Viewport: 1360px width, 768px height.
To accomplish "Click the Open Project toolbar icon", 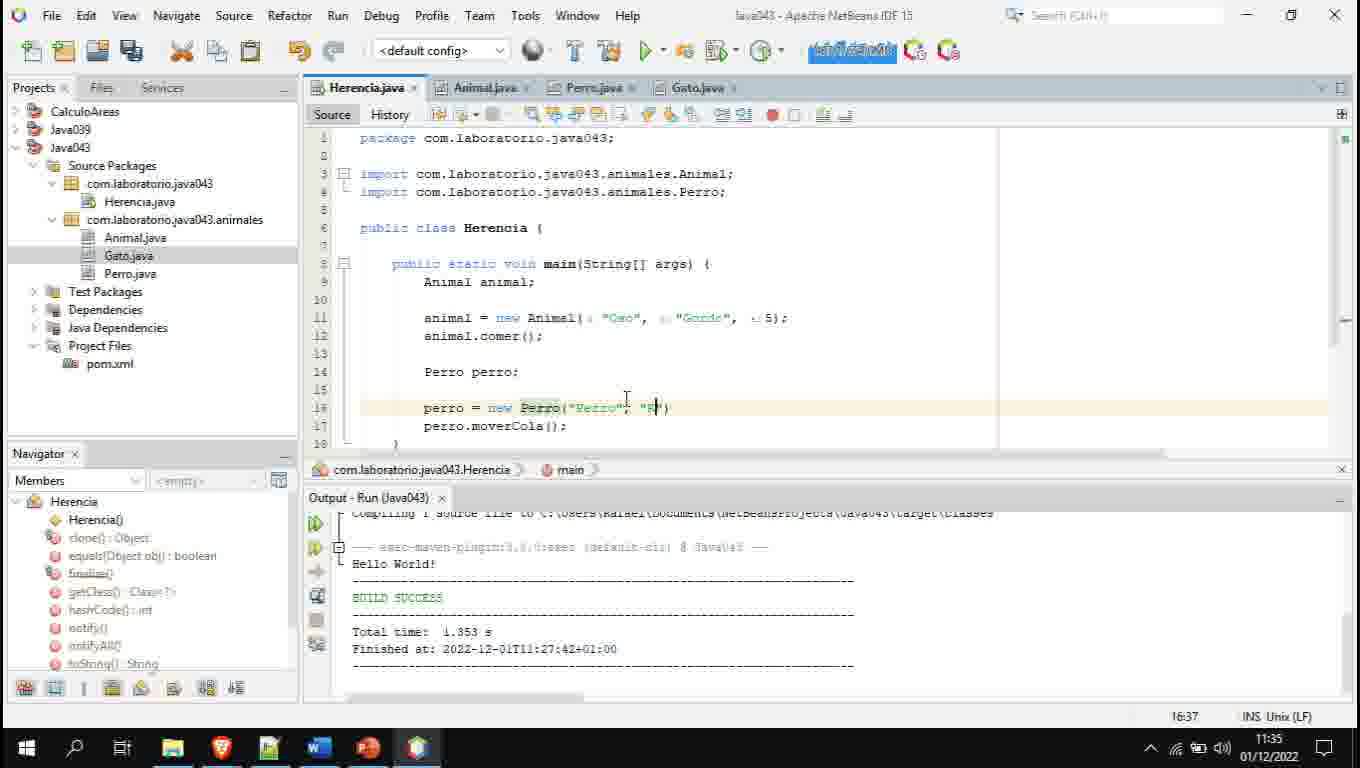I will (97, 51).
